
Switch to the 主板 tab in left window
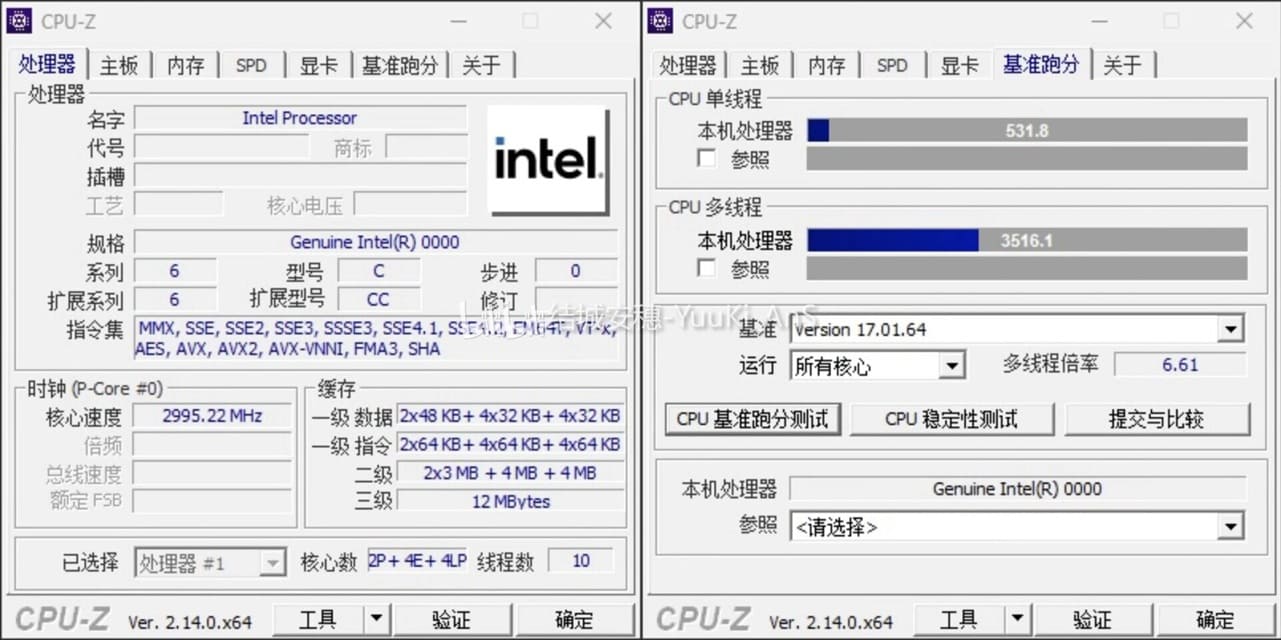tap(119, 65)
